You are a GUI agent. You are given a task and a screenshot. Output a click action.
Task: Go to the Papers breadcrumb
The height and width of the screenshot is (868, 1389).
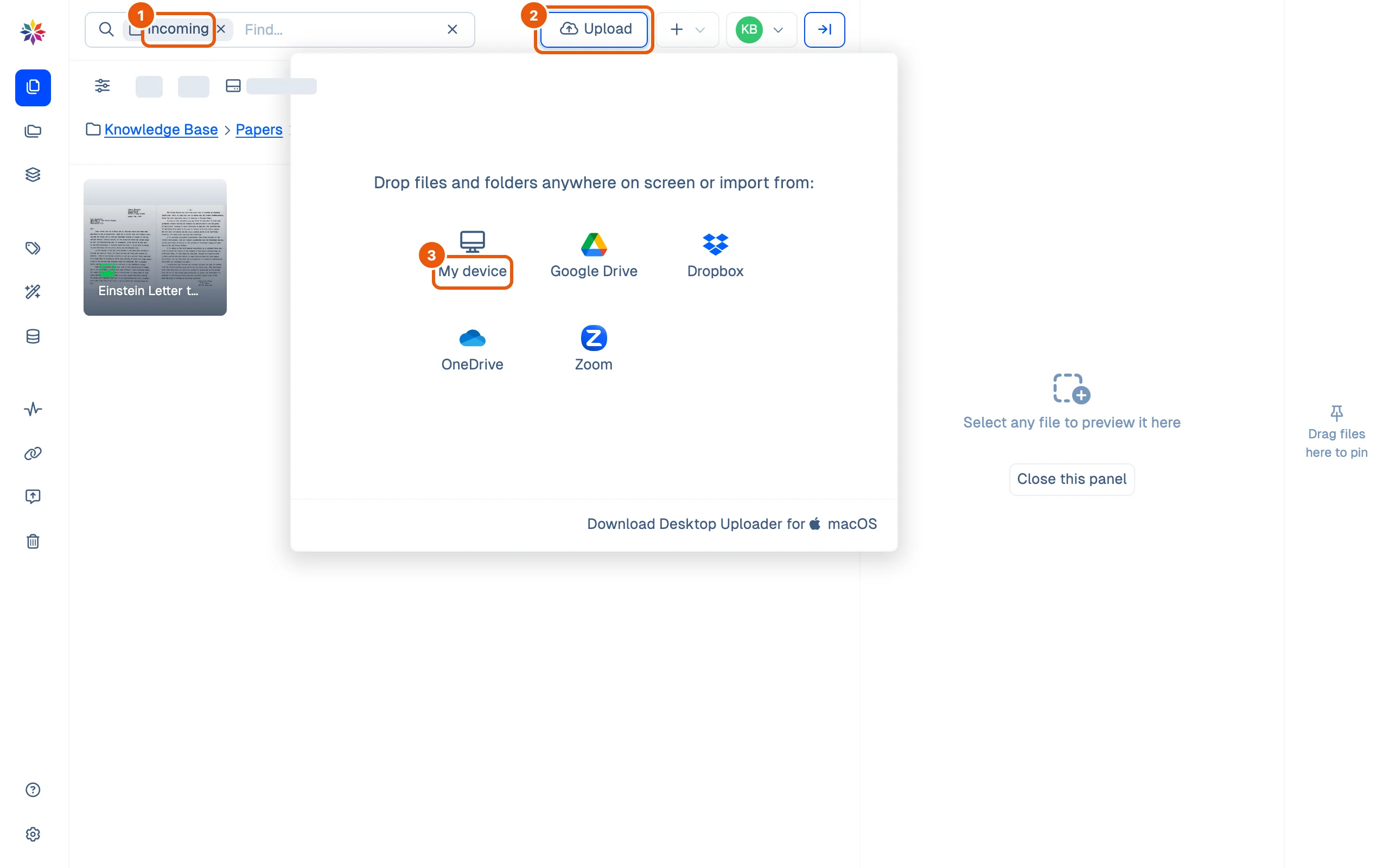click(259, 130)
